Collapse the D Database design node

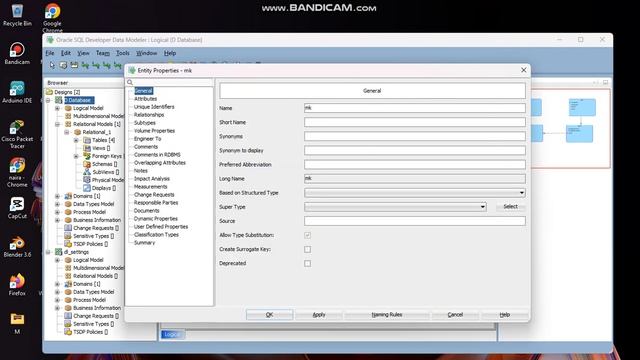point(48,100)
